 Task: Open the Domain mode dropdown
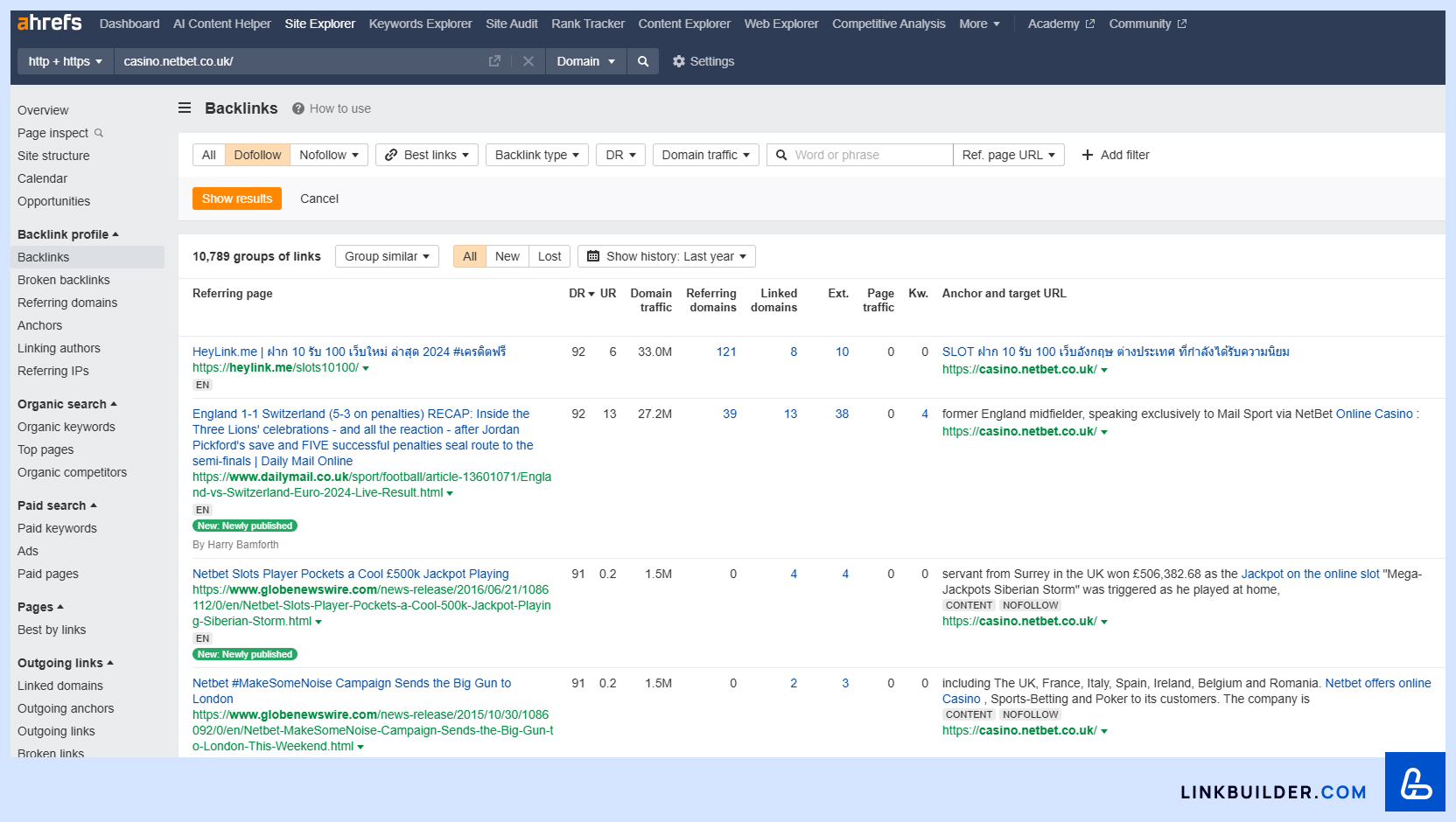coord(586,61)
